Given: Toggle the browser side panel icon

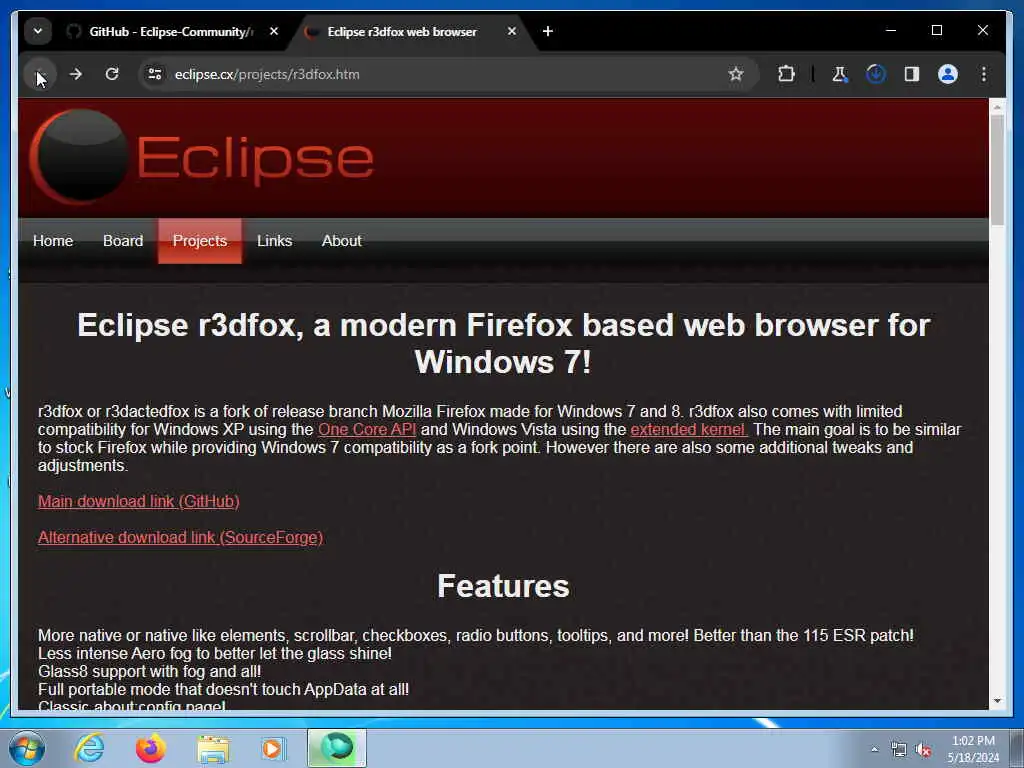Looking at the screenshot, I should [912, 74].
